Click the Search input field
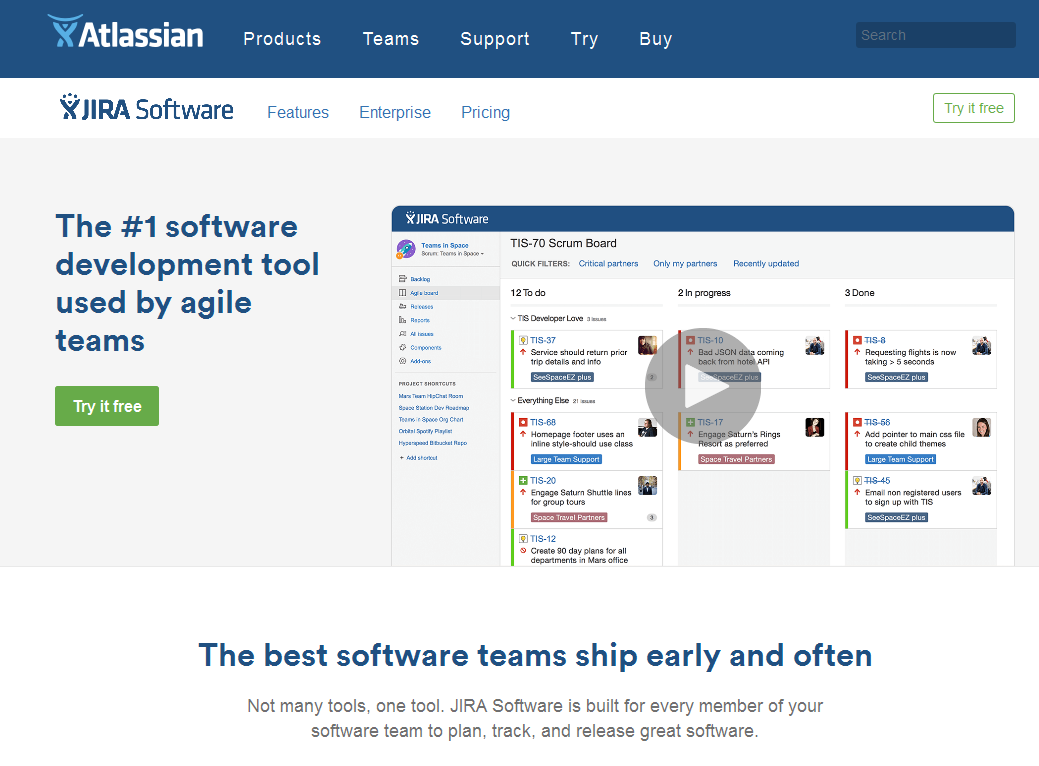 935,35
